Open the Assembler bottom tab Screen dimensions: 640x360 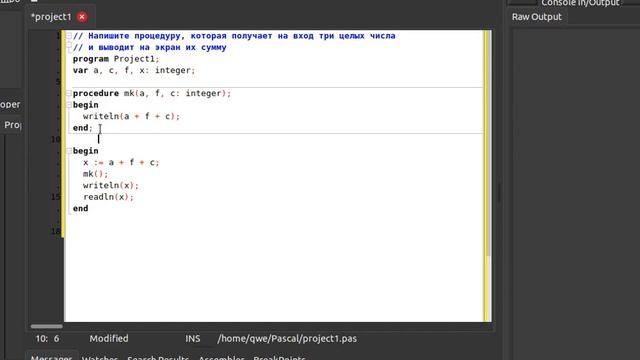point(221,358)
